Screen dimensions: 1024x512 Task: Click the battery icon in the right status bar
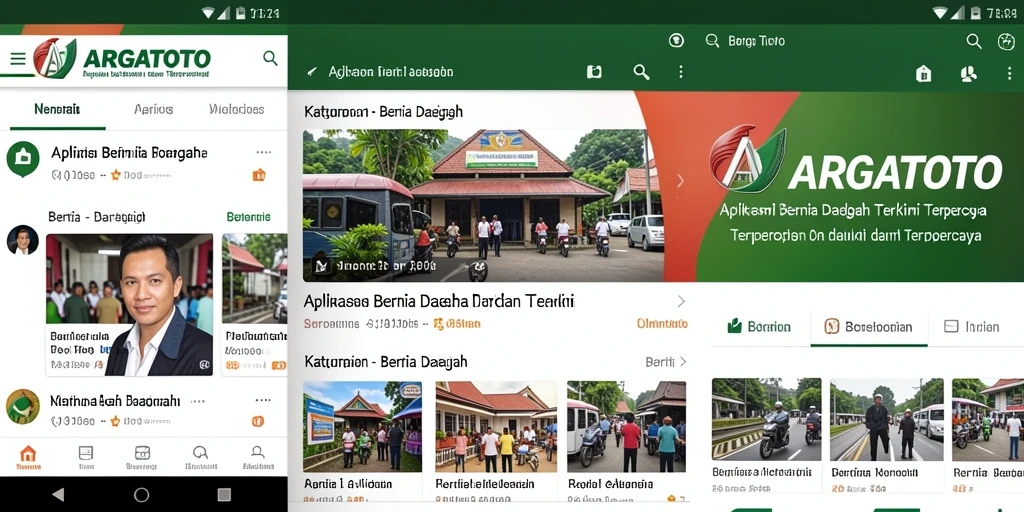click(x=974, y=12)
